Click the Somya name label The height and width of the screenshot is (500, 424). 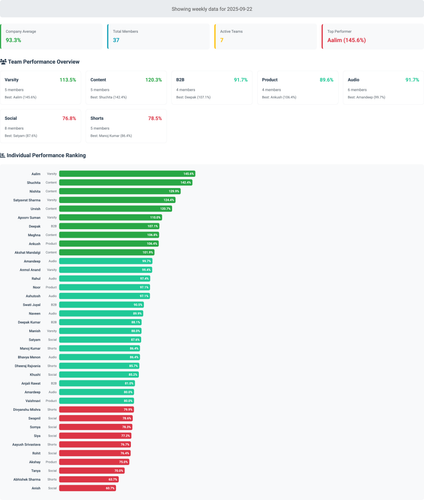(x=35, y=427)
